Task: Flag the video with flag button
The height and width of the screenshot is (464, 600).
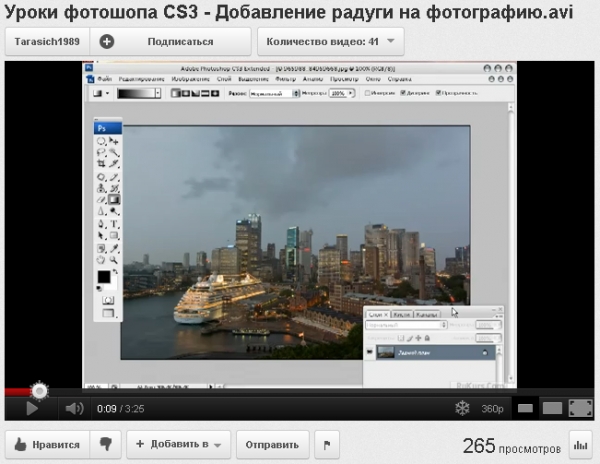Action: tap(327, 444)
